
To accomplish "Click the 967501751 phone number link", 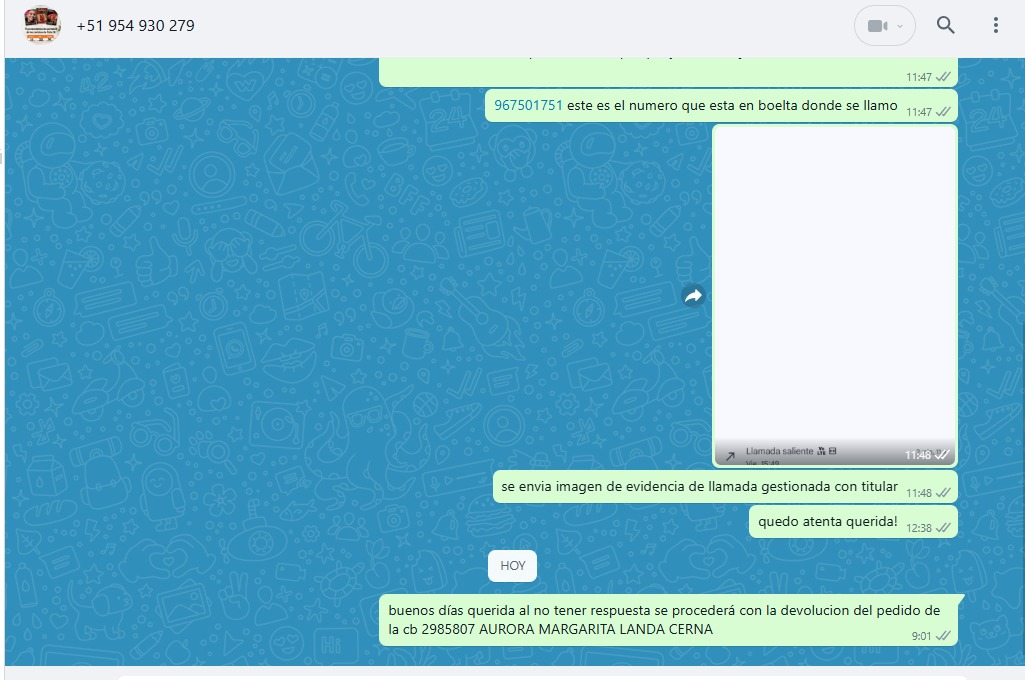I will pyautogui.click(x=528, y=105).
